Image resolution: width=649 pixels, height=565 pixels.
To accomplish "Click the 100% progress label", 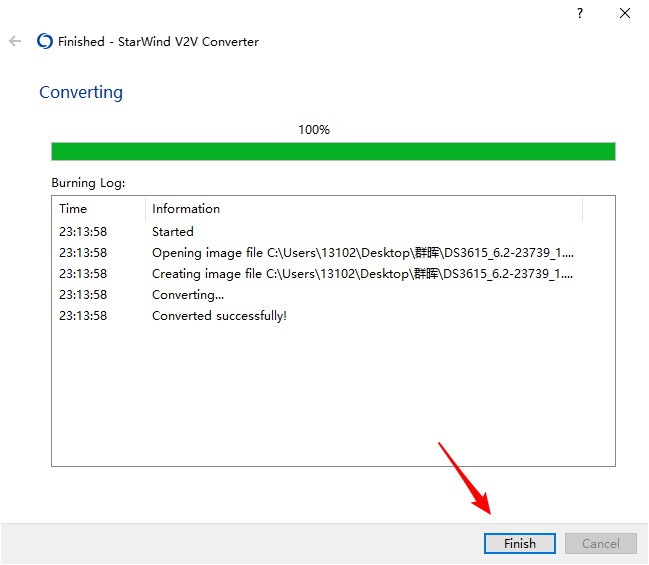I will pyautogui.click(x=314, y=130).
